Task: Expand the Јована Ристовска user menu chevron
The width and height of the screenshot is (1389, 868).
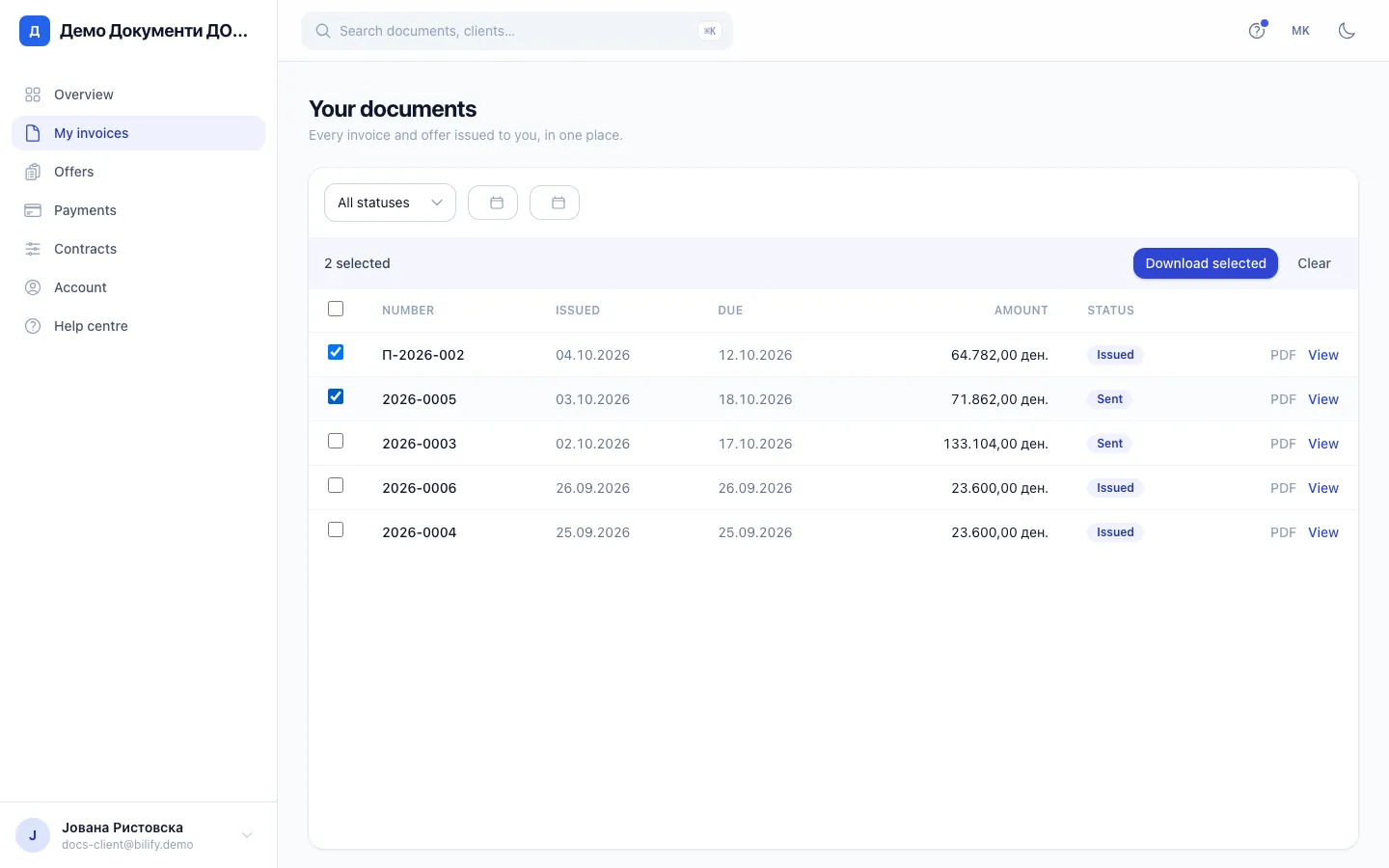Action: tap(247, 835)
